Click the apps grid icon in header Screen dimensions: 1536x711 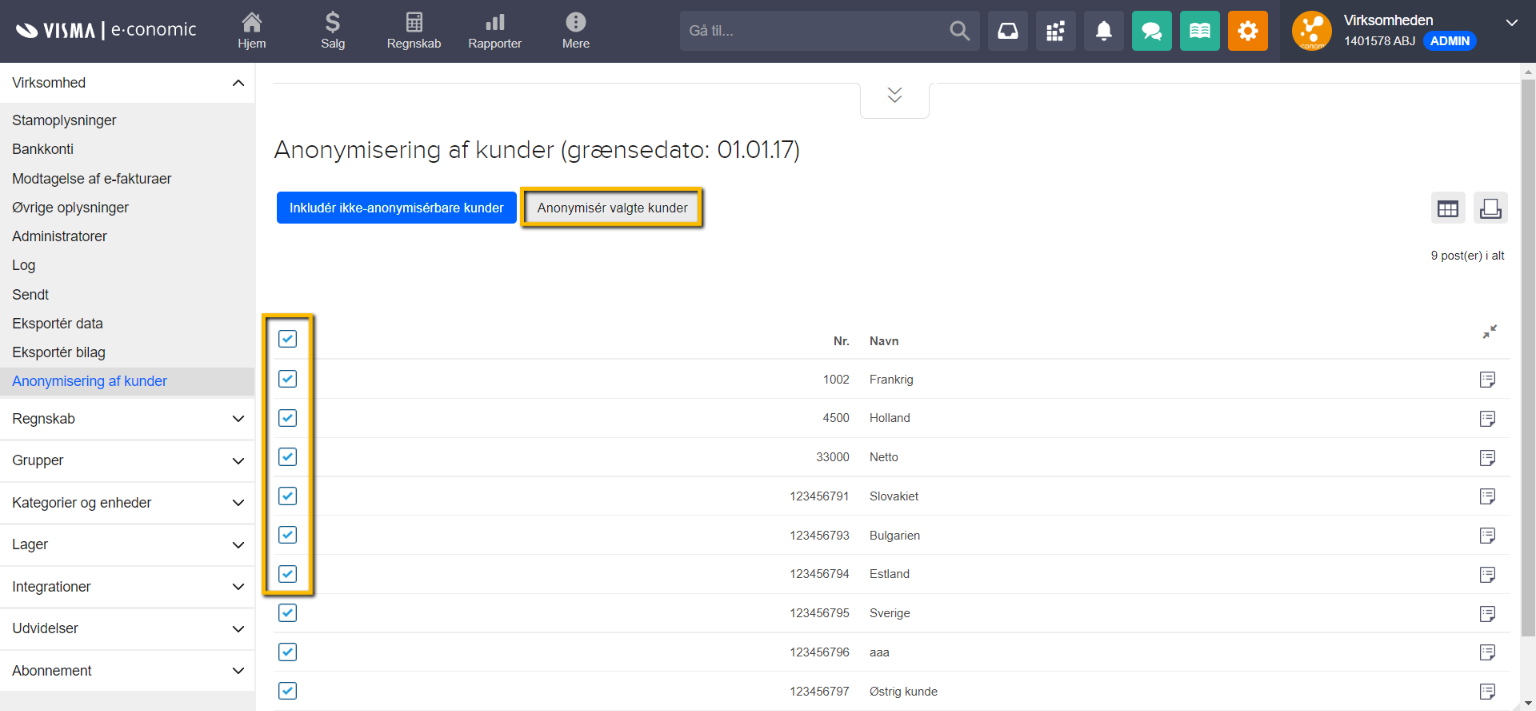pyautogui.click(x=1055, y=31)
